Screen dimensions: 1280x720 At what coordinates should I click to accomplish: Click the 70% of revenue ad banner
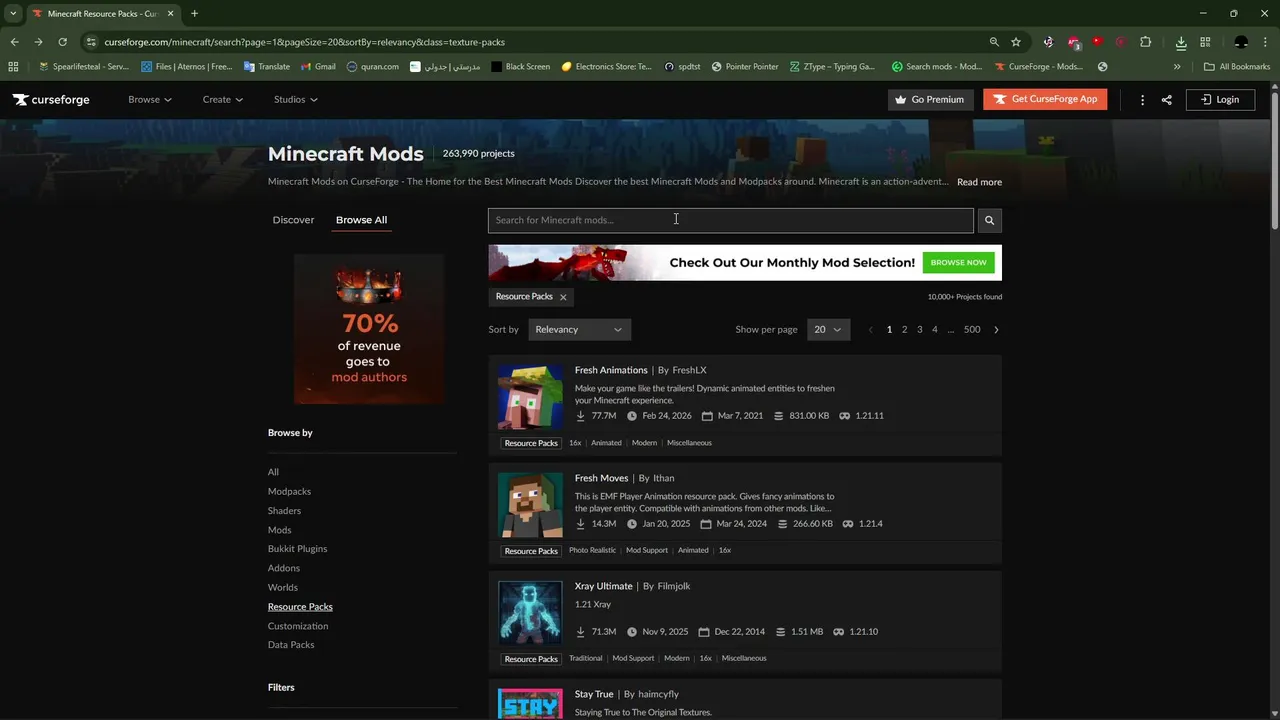[369, 329]
